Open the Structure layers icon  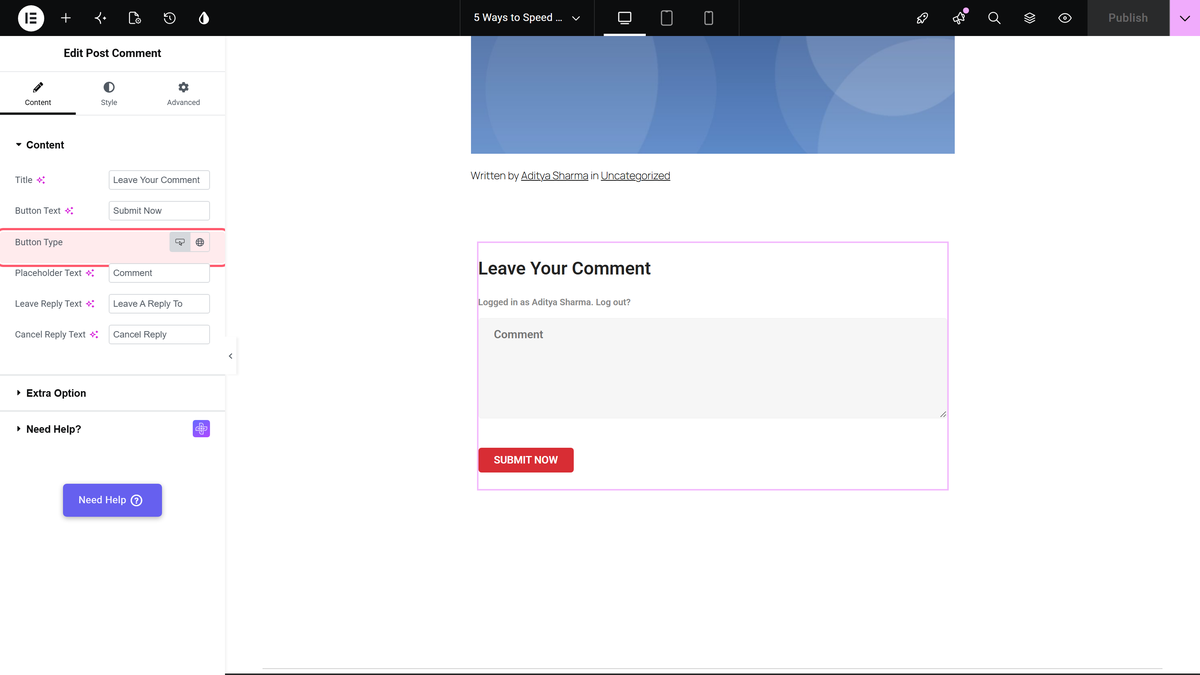coord(1029,18)
